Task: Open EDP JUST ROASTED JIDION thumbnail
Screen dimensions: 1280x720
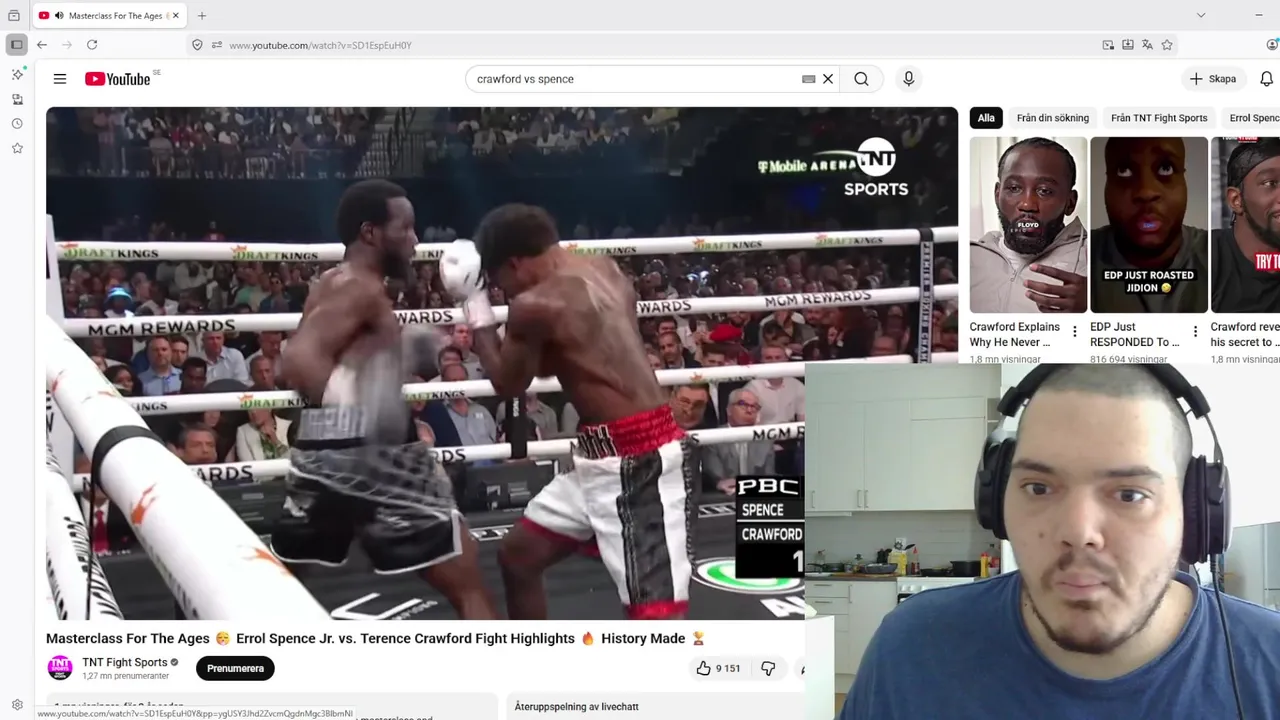Action: pyautogui.click(x=1149, y=225)
